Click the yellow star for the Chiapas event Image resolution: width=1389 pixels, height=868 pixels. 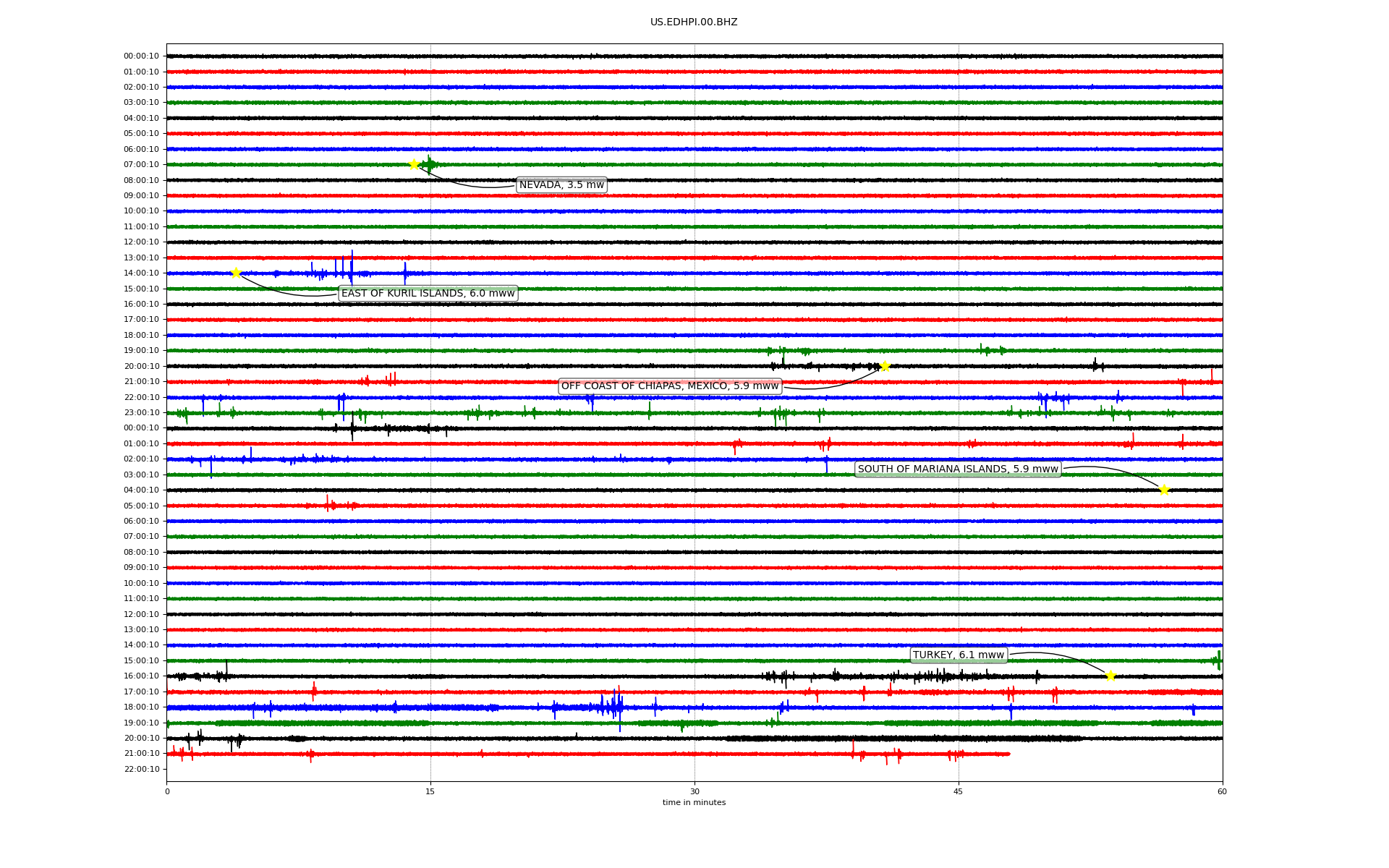[x=885, y=366]
